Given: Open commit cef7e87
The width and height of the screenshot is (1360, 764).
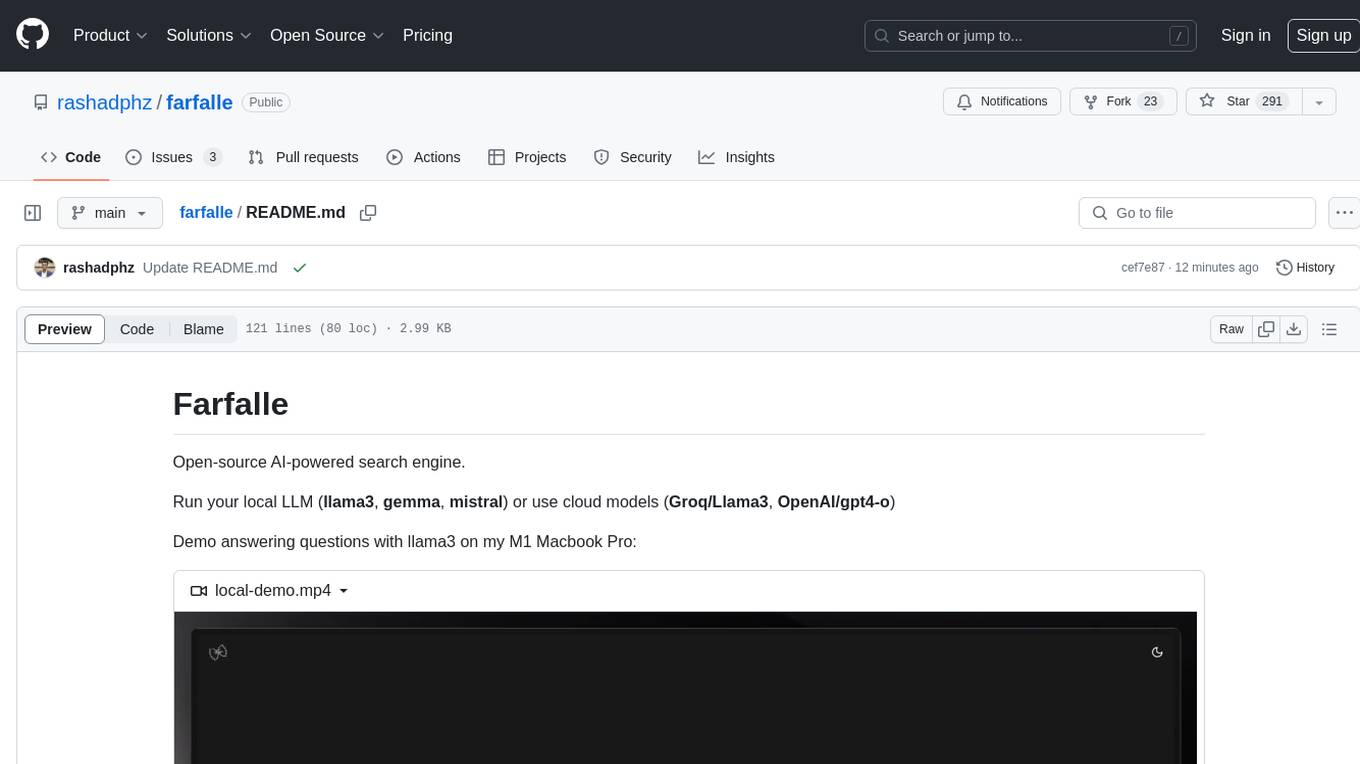Looking at the screenshot, I should (x=1143, y=268).
